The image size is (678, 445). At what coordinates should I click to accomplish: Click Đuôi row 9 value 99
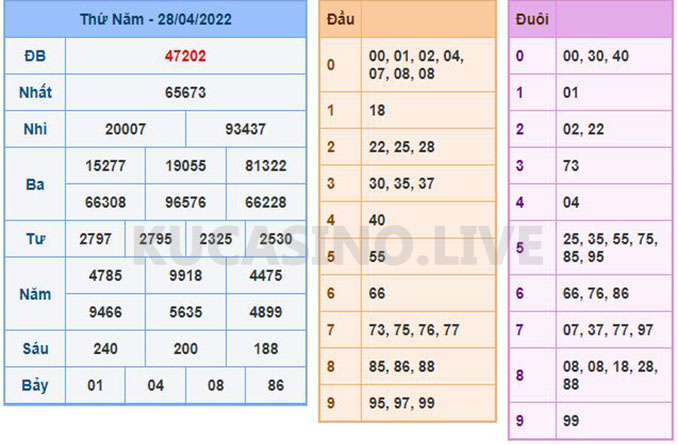(571, 421)
